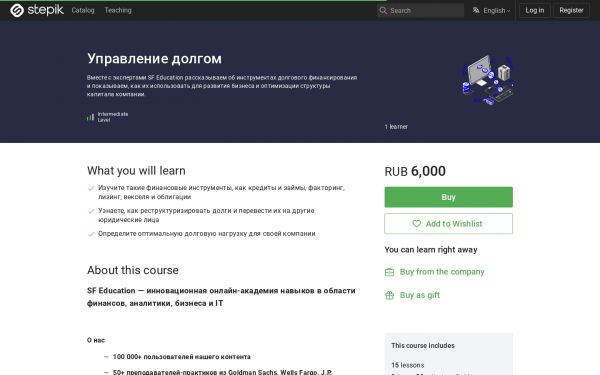Focus the Search input field
This screenshot has width=600, height=375.
tap(420, 10)
